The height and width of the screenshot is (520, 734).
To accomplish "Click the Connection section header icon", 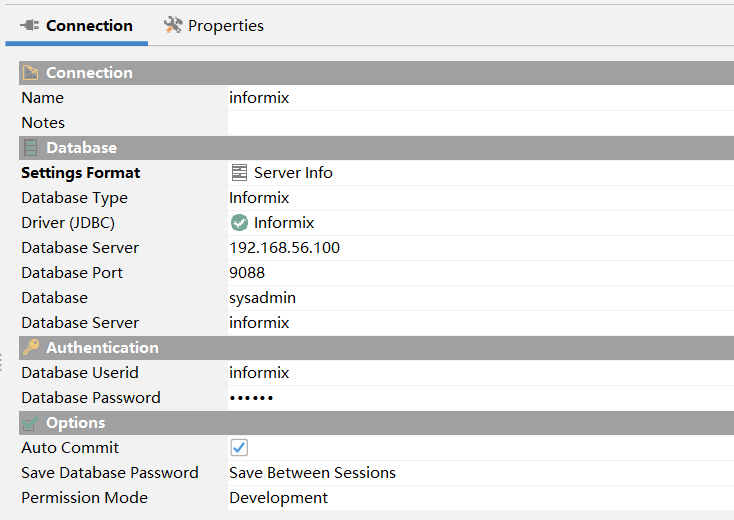I will (x=30, y=73).
